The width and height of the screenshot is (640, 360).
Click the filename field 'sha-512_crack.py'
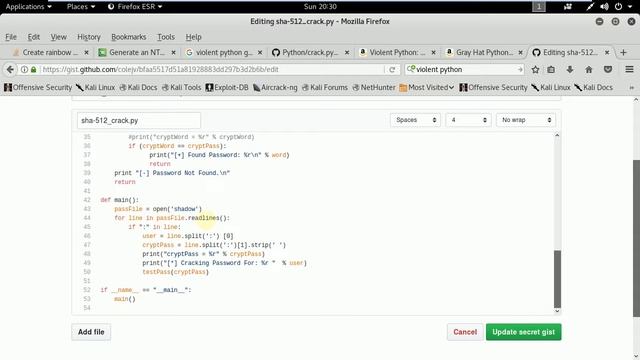(x=139, y=120)
